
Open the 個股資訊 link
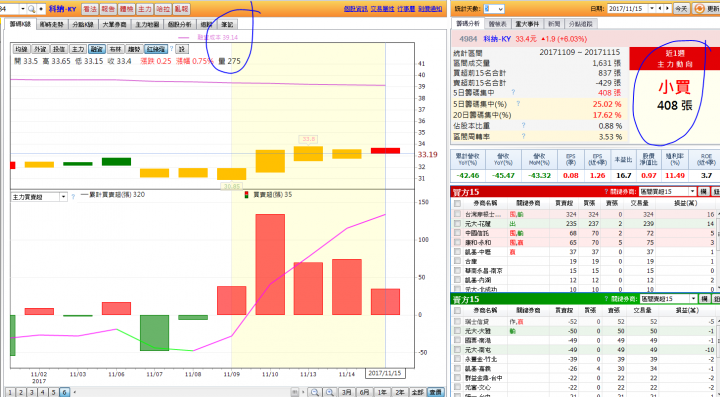coord(355,9)
